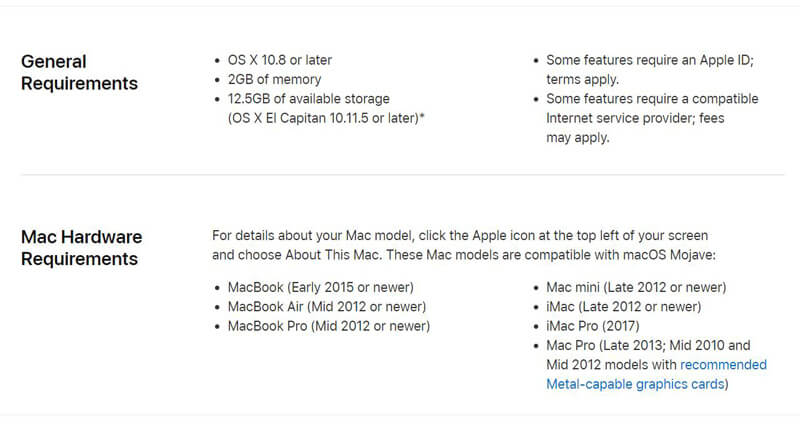Image resolution: width=800 pixels, height=424 pixels.
Task: Click the OS X El Capitan 10.11.5 note
Action: [326, 118]
